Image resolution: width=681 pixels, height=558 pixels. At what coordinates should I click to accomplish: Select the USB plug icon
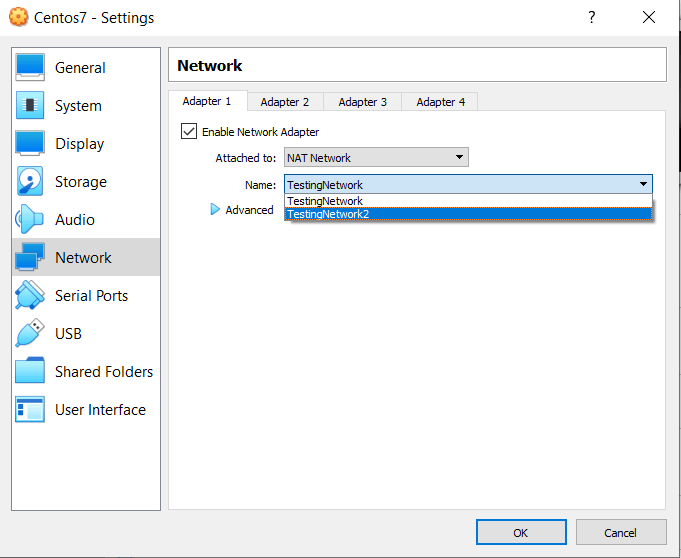30,333
